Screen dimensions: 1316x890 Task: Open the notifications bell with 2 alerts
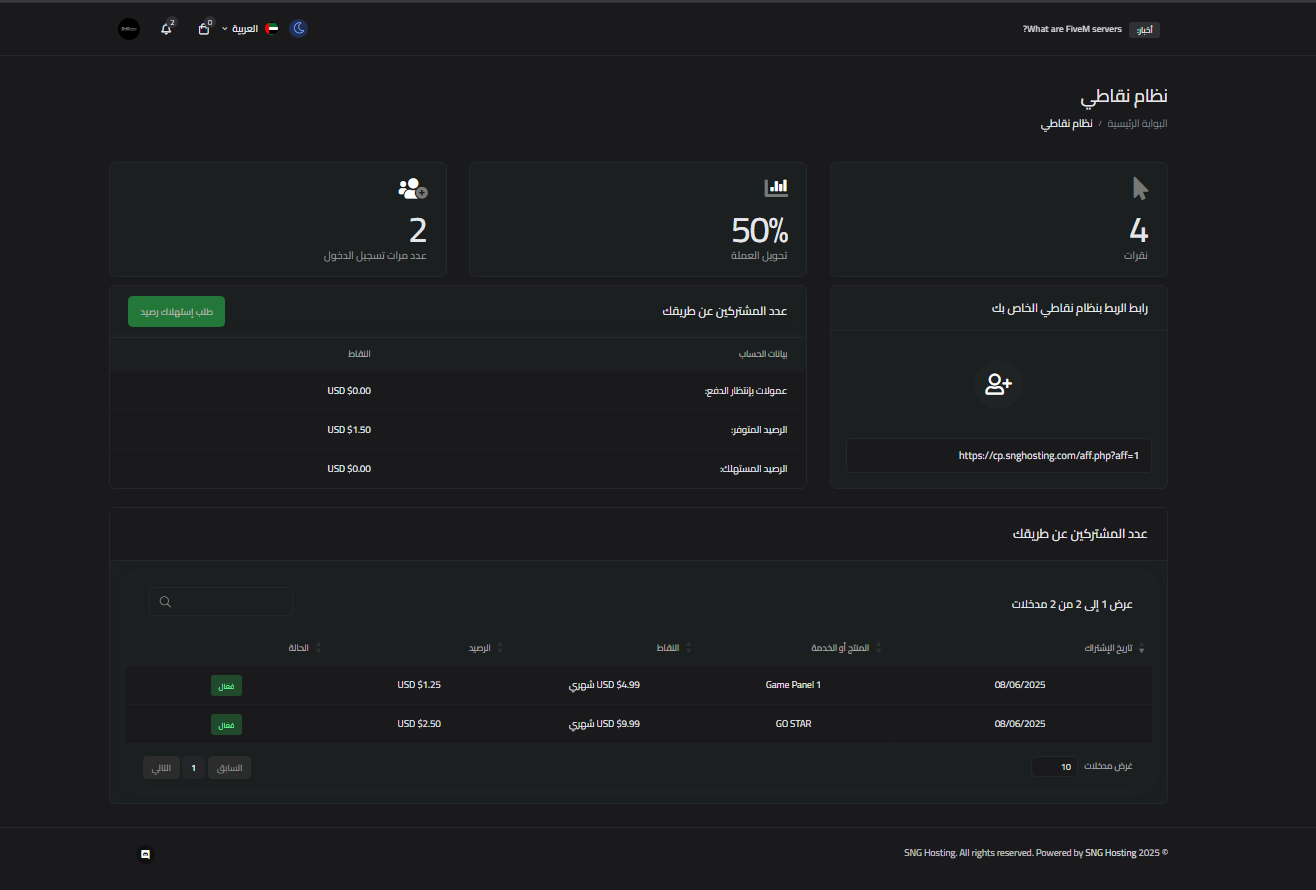point(166,29)
